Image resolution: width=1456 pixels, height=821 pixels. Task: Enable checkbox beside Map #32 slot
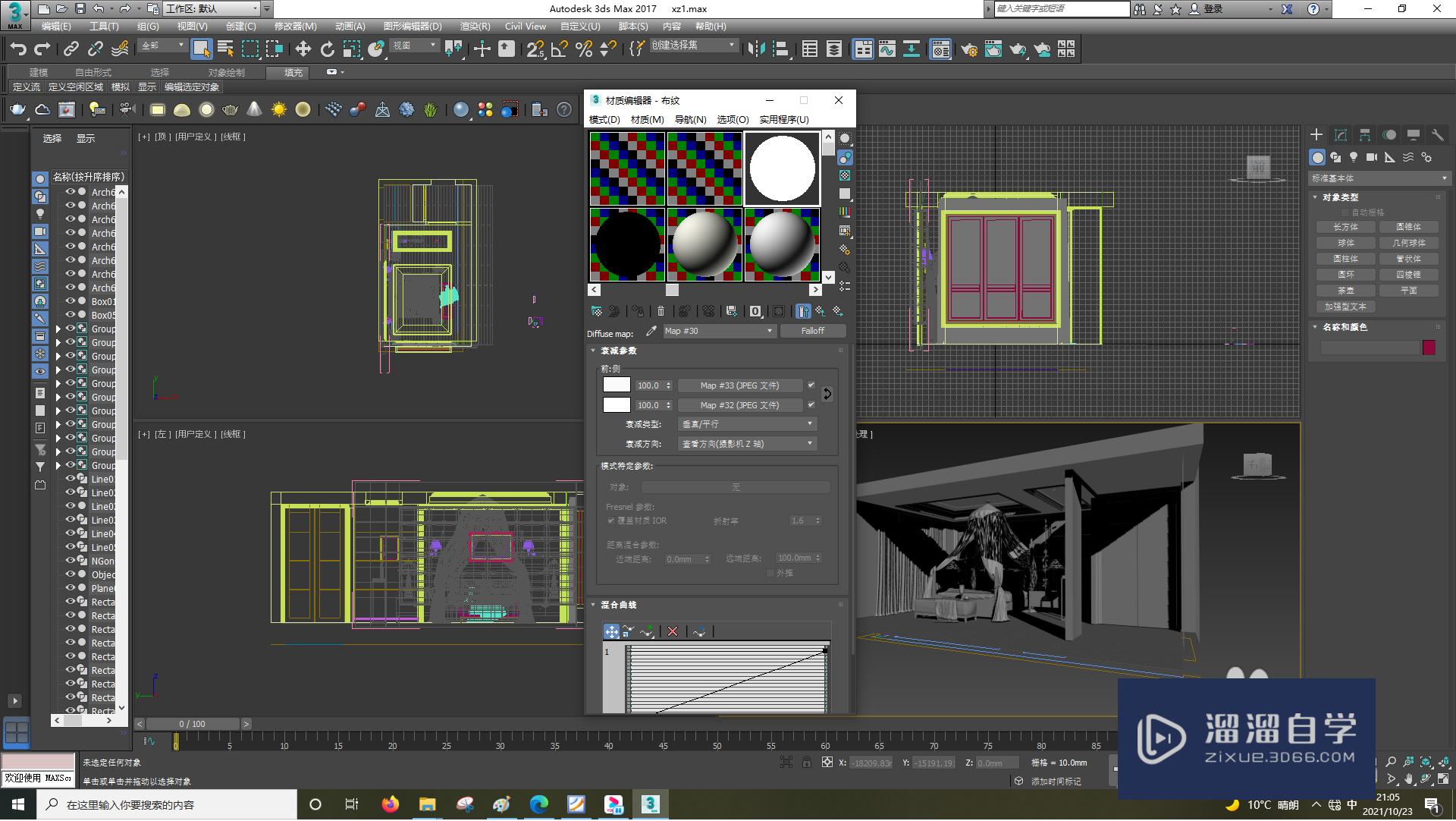(x=811, y=405)
